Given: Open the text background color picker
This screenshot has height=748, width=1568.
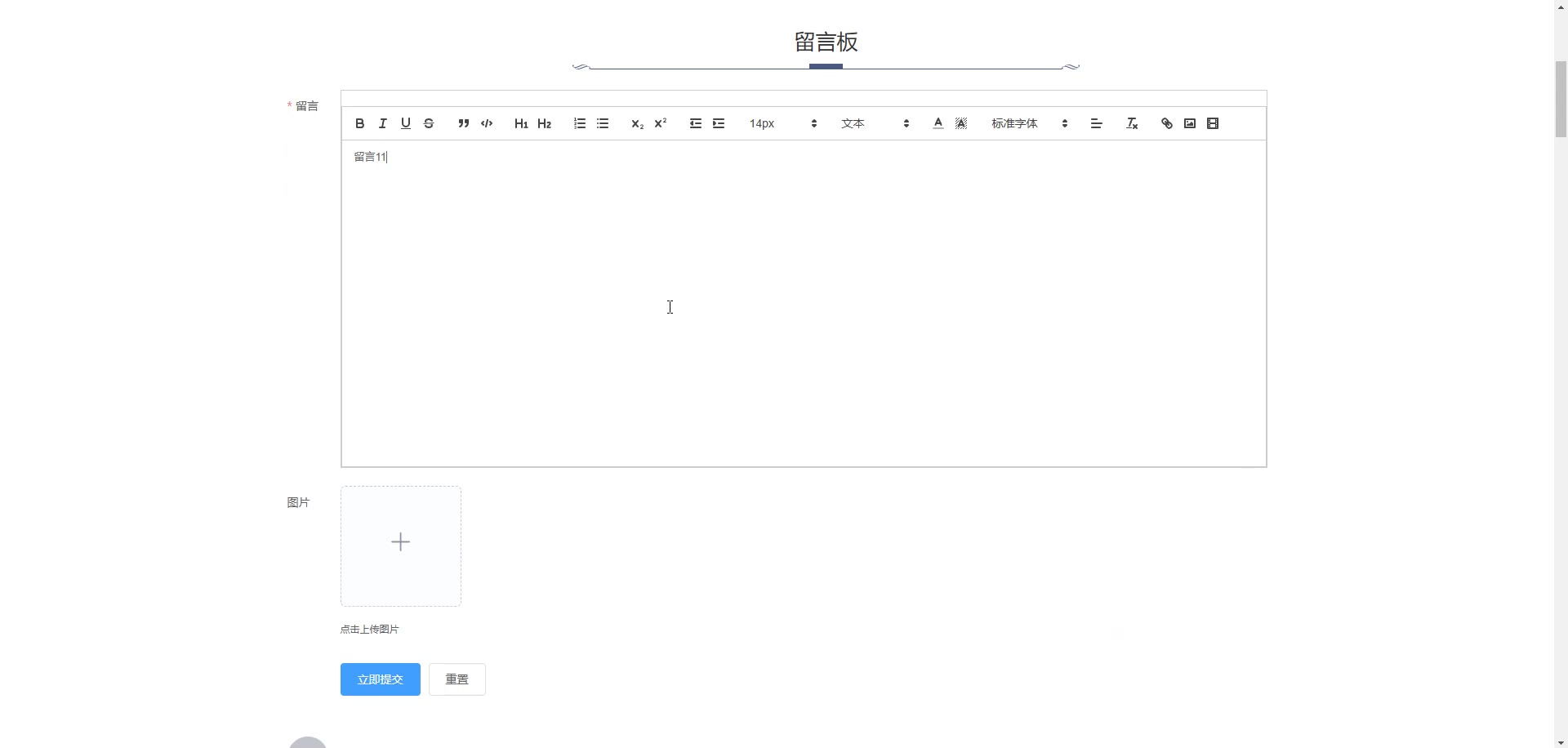Looking at the screenshot, I should 961,123.
